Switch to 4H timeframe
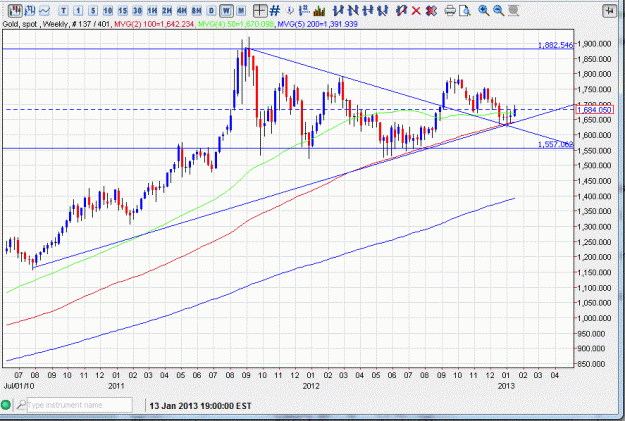625x421 pixels. (x=182, y=11)
